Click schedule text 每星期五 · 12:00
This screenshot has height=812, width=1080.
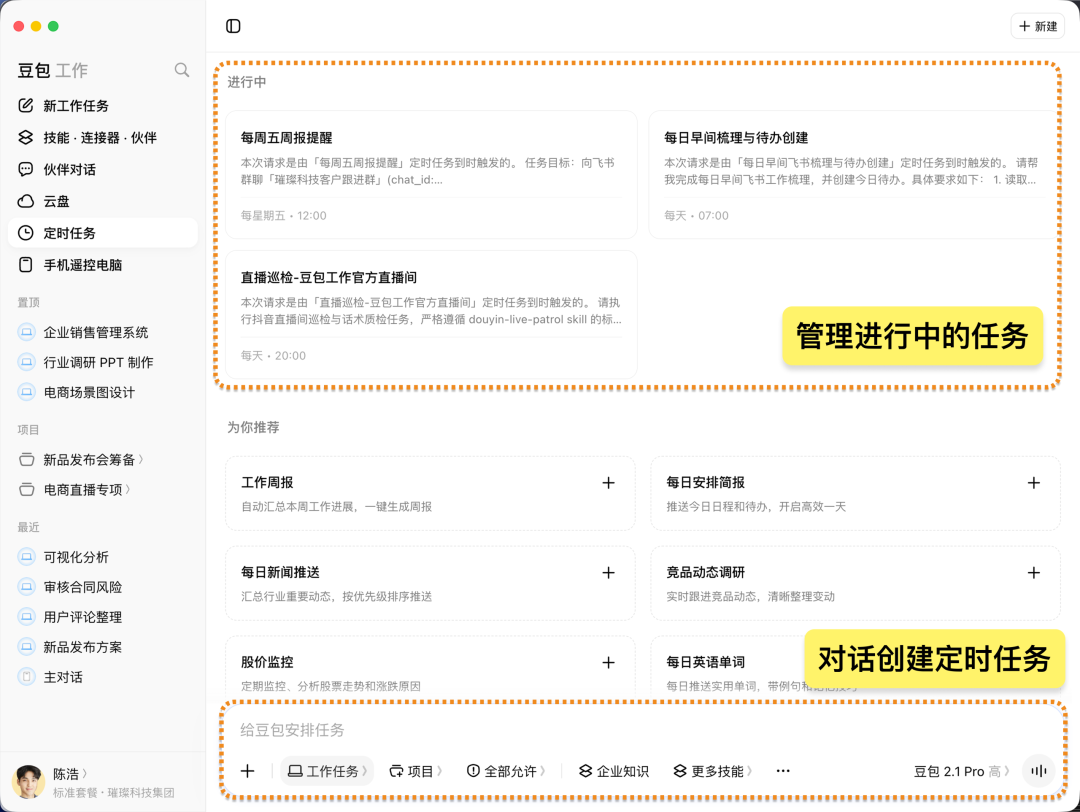(283, 216)
